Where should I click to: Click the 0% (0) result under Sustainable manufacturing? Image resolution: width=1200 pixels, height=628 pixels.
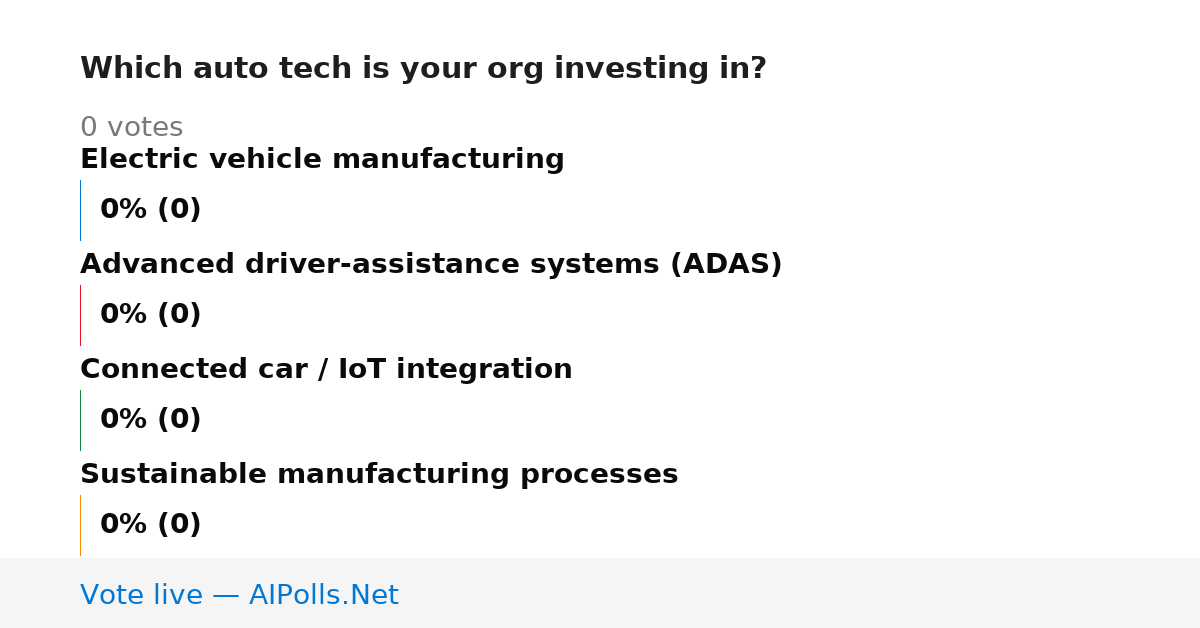151,525
